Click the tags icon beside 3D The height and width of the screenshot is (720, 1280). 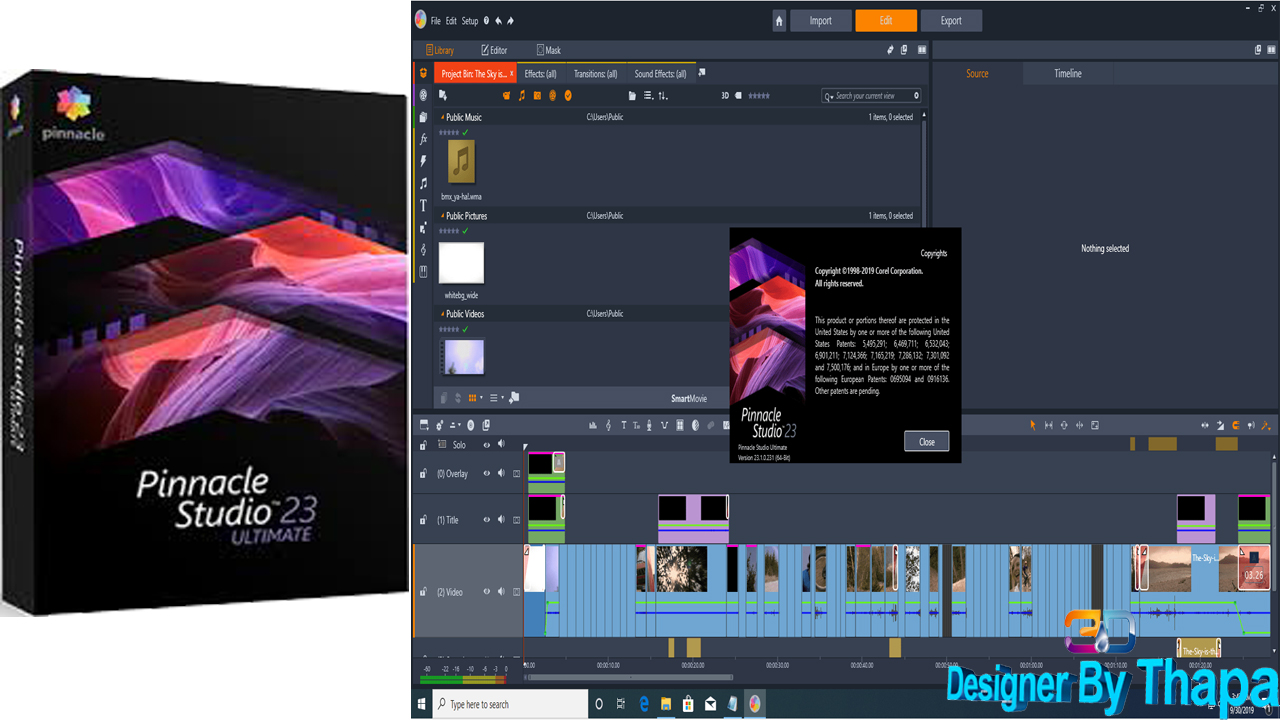pyautogui.click(x=739, y=96)
